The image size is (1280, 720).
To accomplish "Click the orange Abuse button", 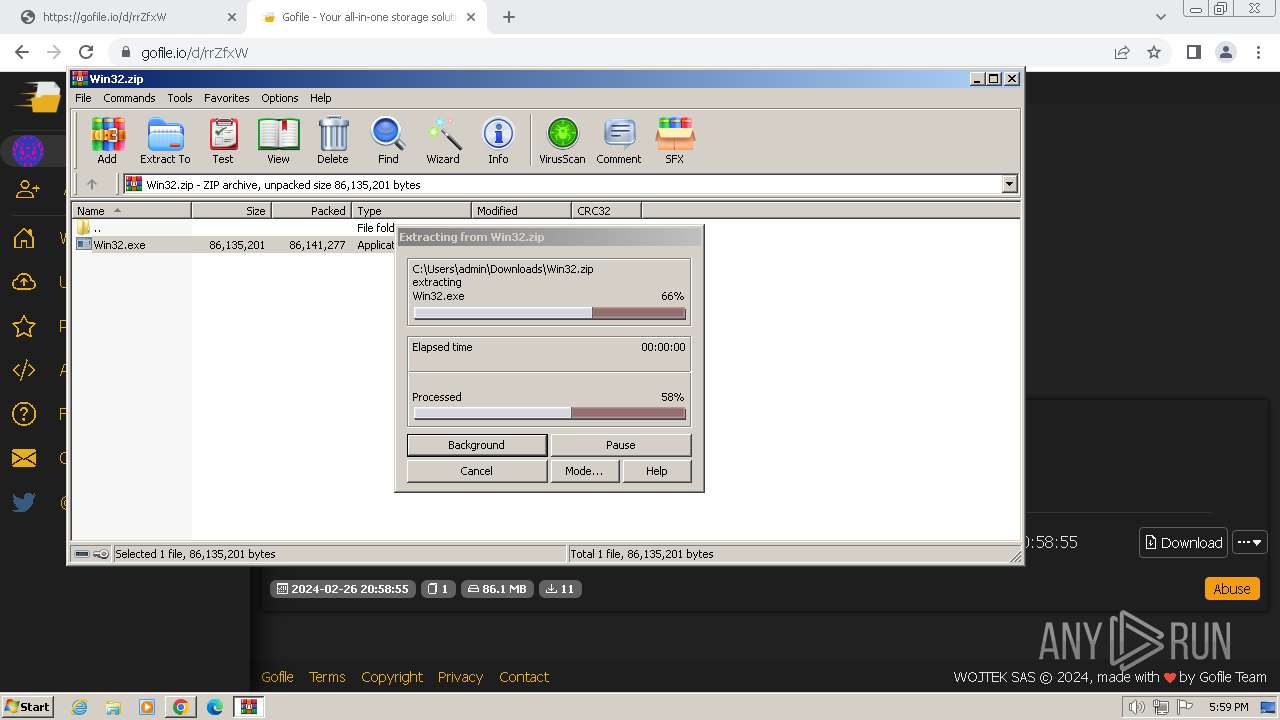I will (1232, 589).
